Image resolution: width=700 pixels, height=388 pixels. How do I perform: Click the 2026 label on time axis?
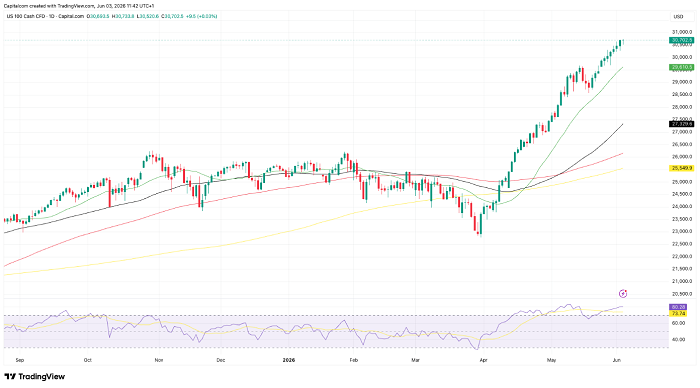click(x=289, y=360)
